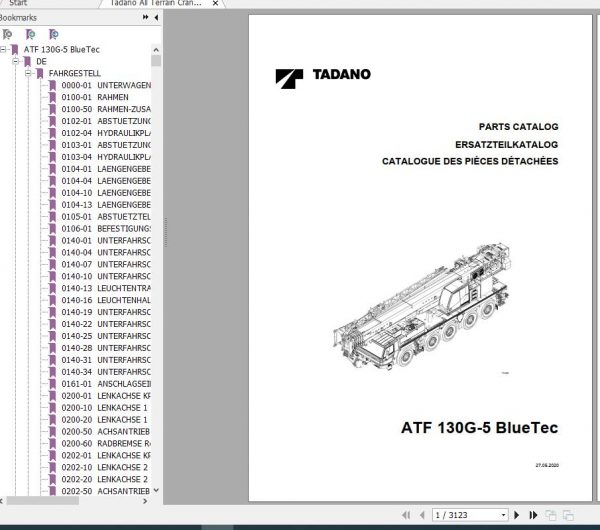This screenshot has width=600, height=530.
Task: Close the Tadano All Terrain Crane tab
Action: (x=215, y=3)
